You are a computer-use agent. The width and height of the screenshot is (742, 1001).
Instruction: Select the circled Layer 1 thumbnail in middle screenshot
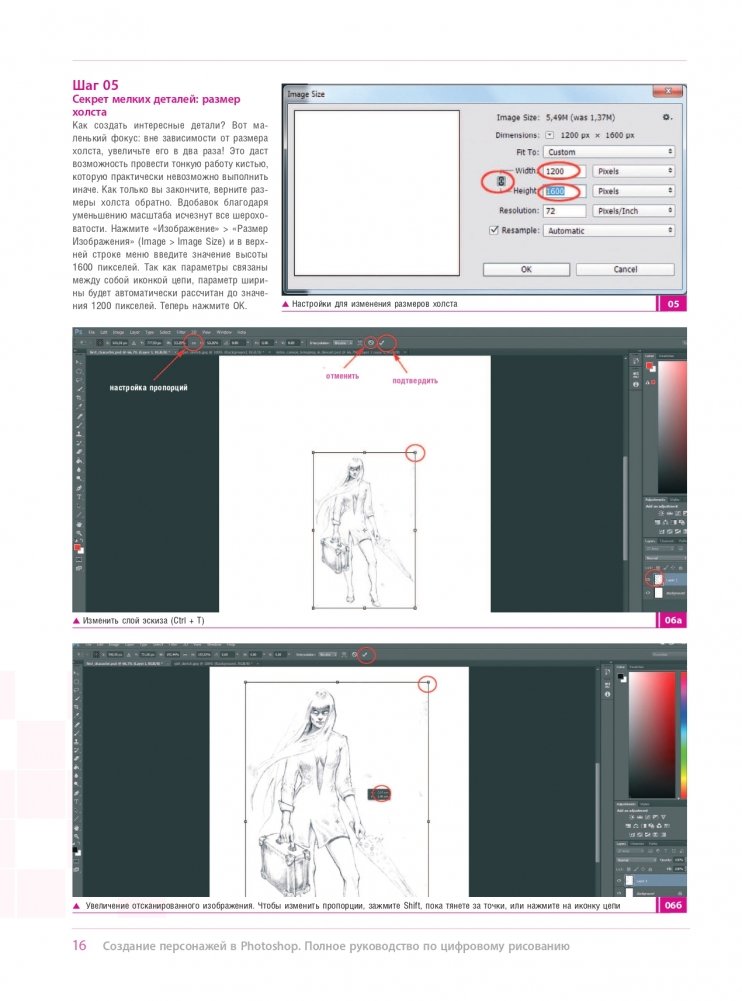pos(658,578)
